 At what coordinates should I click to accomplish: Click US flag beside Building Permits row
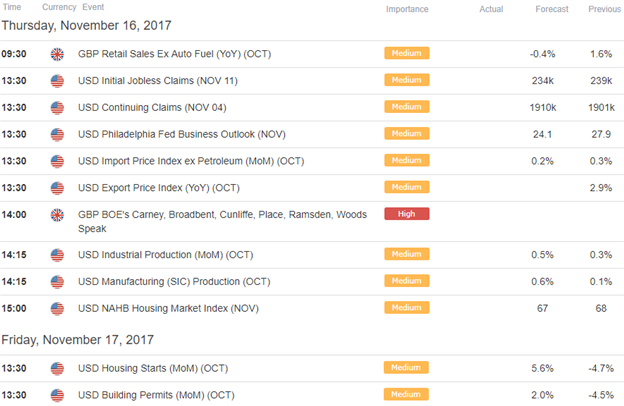pyautogui.click(x=57, y=395)
